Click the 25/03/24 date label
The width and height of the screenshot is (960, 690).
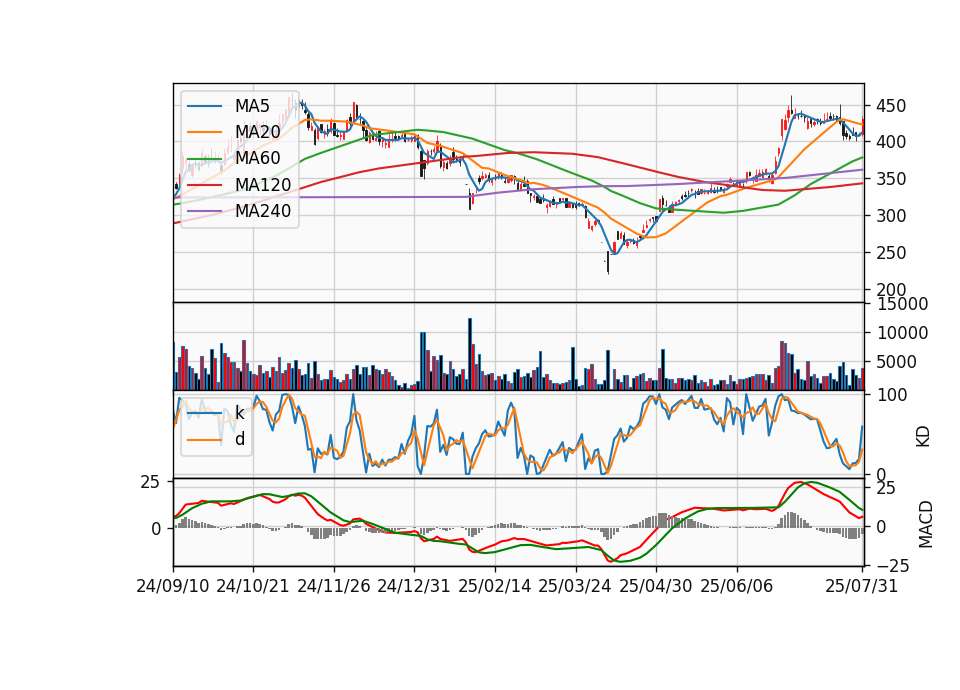coord(575,586)
